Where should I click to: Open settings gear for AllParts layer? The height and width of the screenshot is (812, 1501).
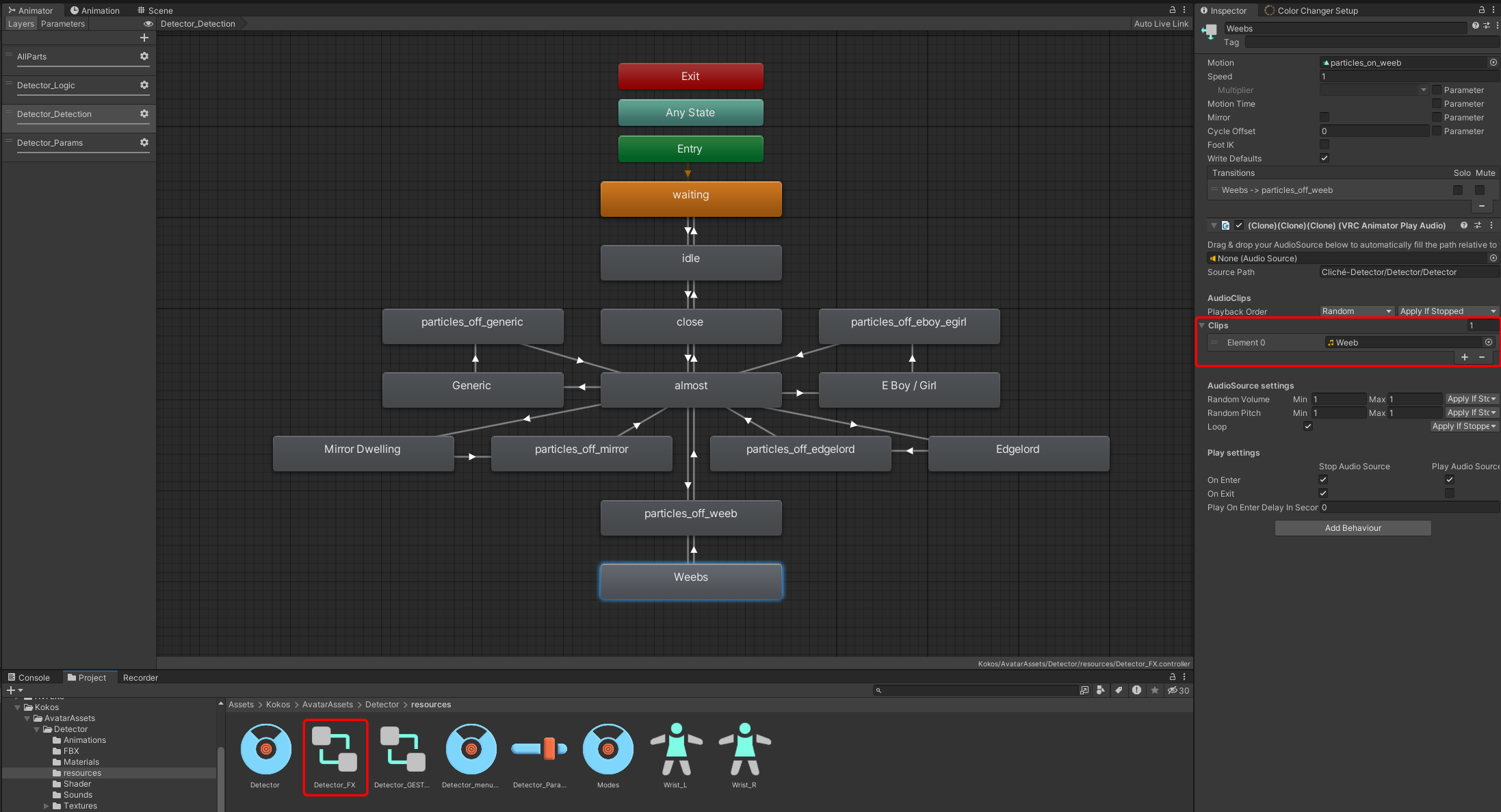point(144,56)
